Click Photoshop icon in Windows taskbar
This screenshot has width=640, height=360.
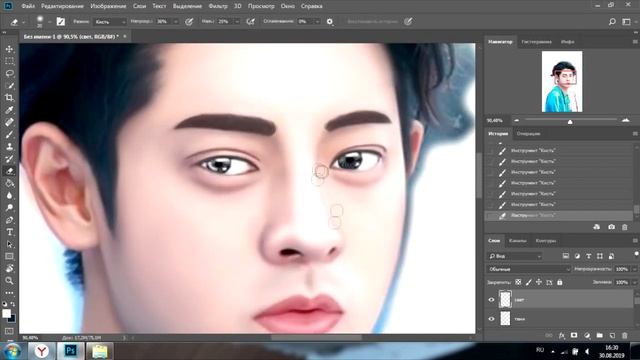click(71, 351)
